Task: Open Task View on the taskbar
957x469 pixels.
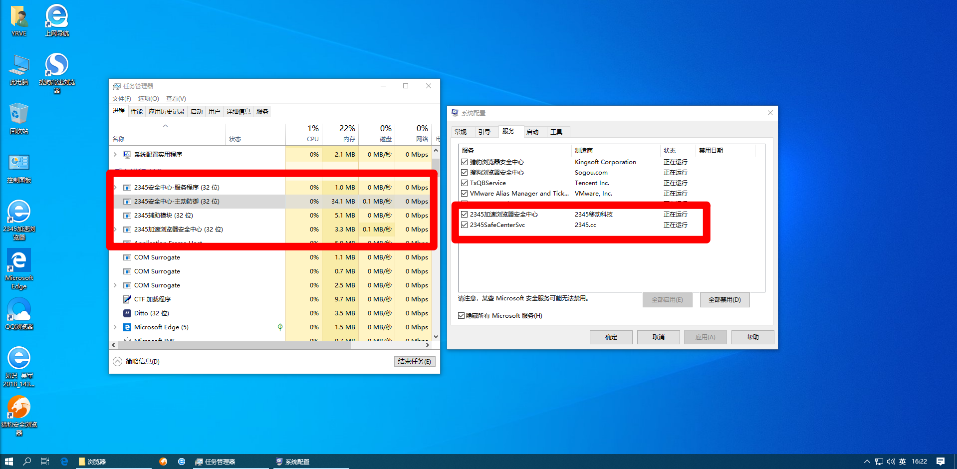Action: click(x=45, y=462)
